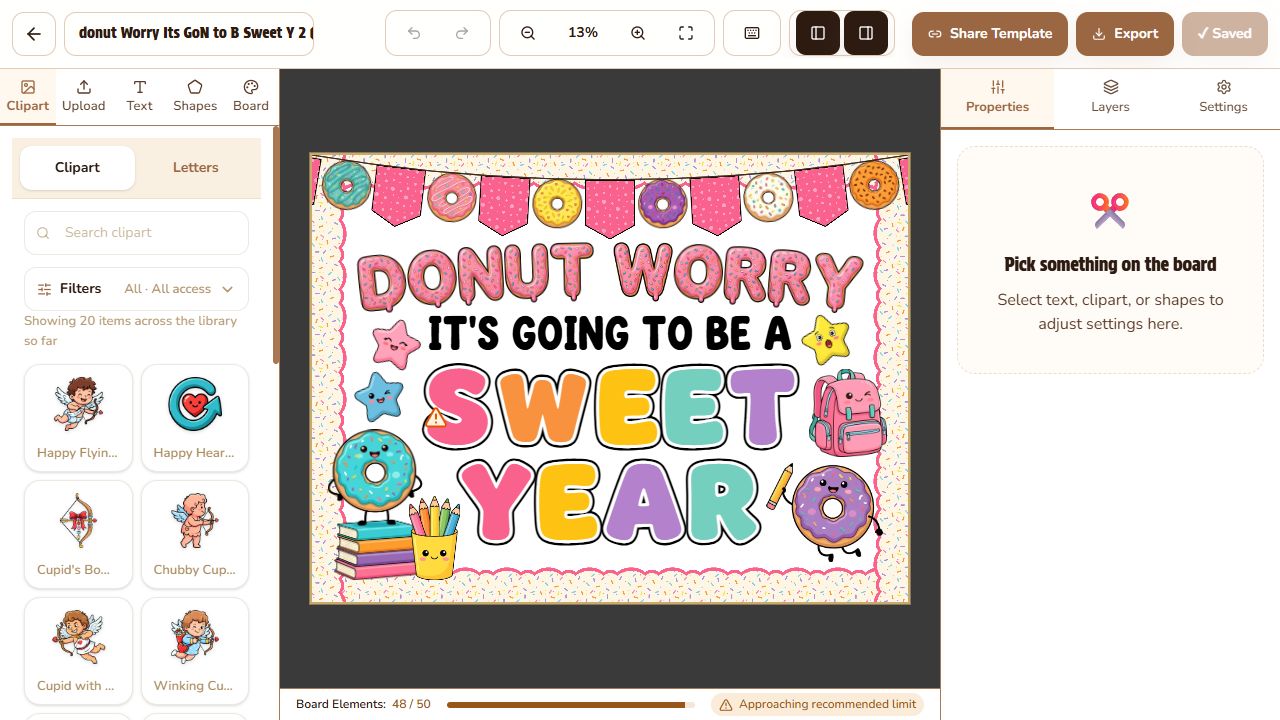Viewport: 1280px width, 720px height.
Task: Select the blue star clipart on board
Action: click(x=379, y=396)
